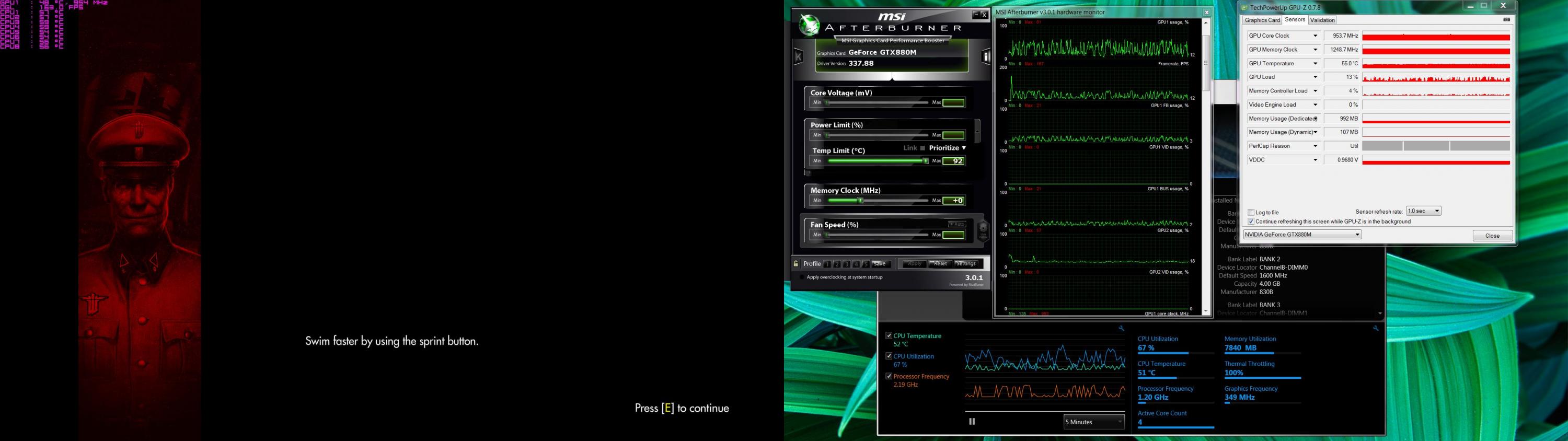Viewport: 1568px width, 441px height.
Task: Open GPU Temperature sensor dropdown
Action: (1315, 63)
